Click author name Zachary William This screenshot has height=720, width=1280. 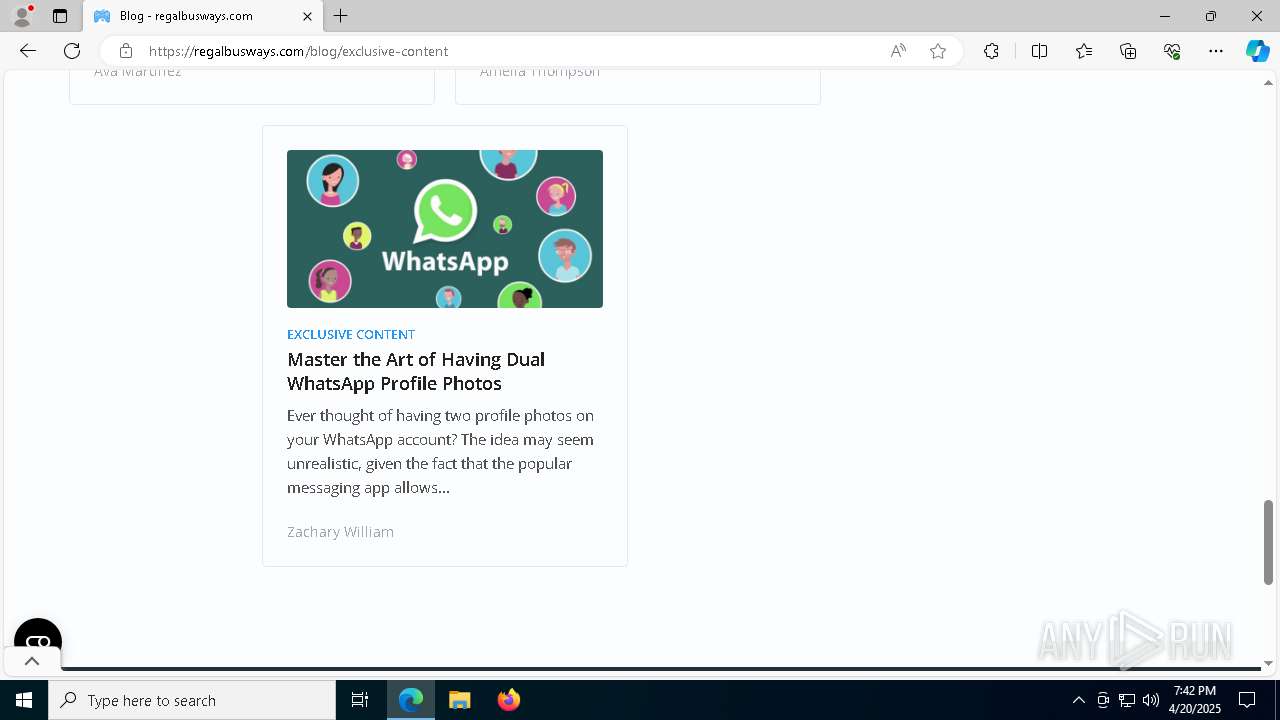tap(340, 532)
